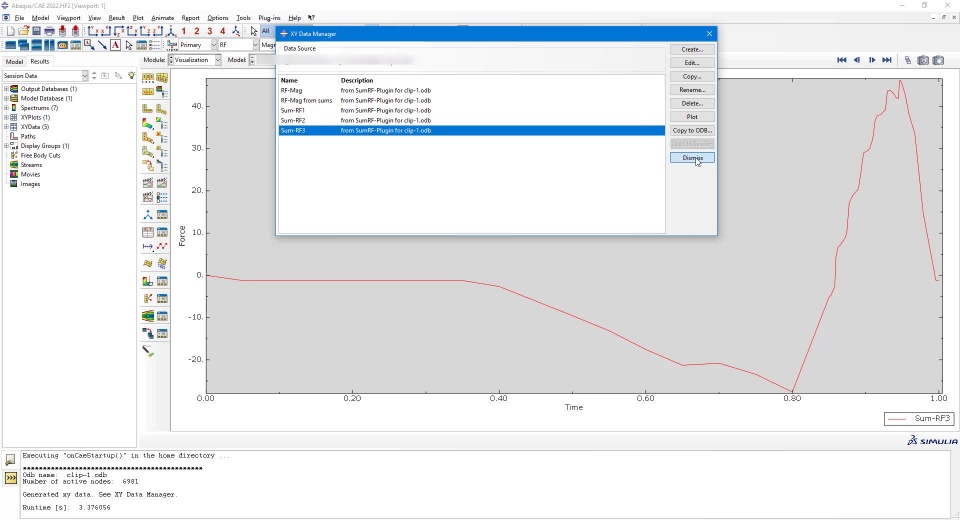Click the Plot button
960x520 pixels.
692,117
